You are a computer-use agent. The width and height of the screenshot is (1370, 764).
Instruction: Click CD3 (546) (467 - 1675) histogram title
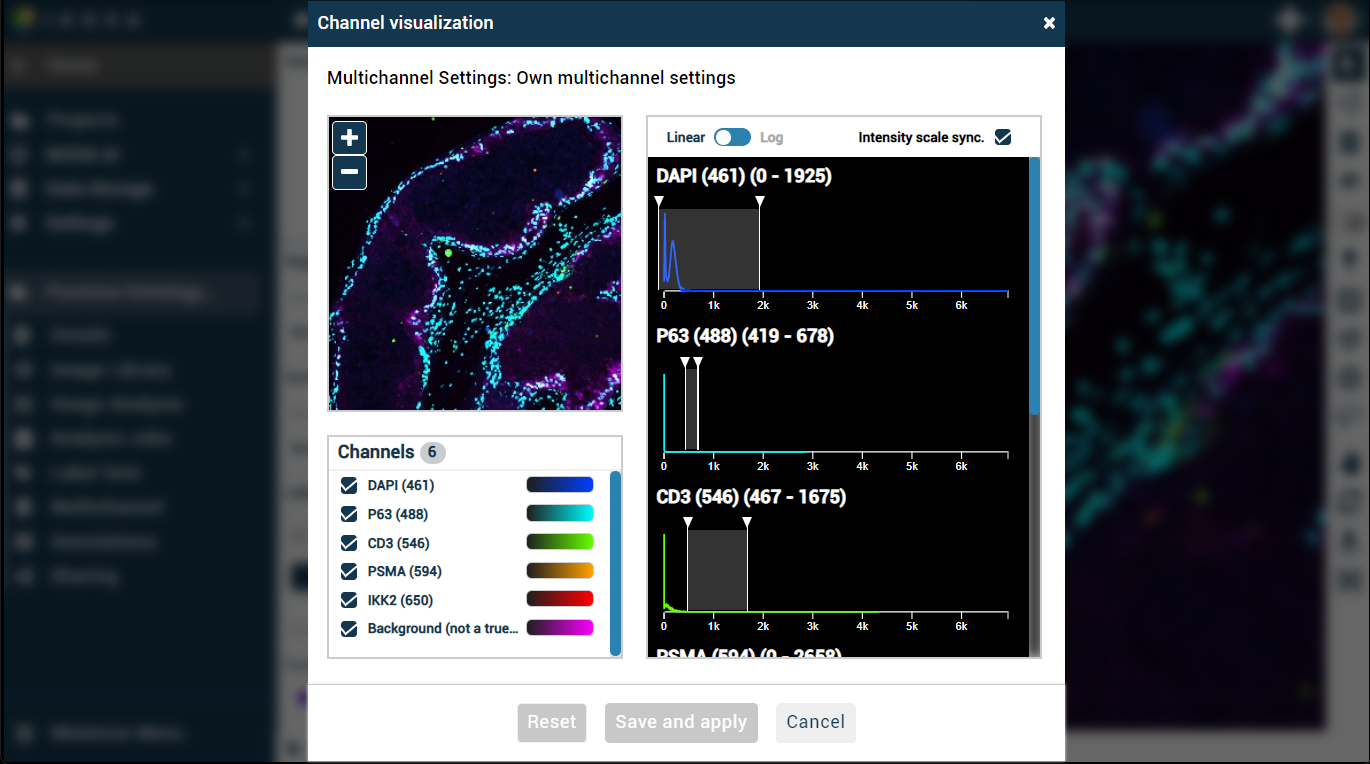(x=751, y=497)
